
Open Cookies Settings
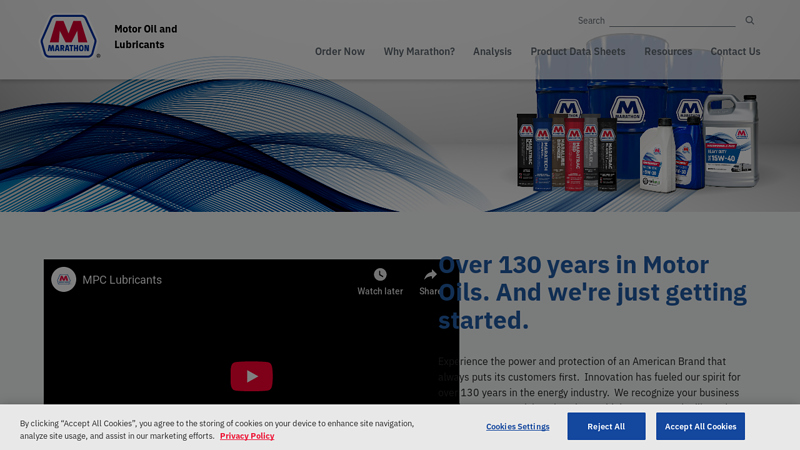pyautogui.click(x=517, y=426)
